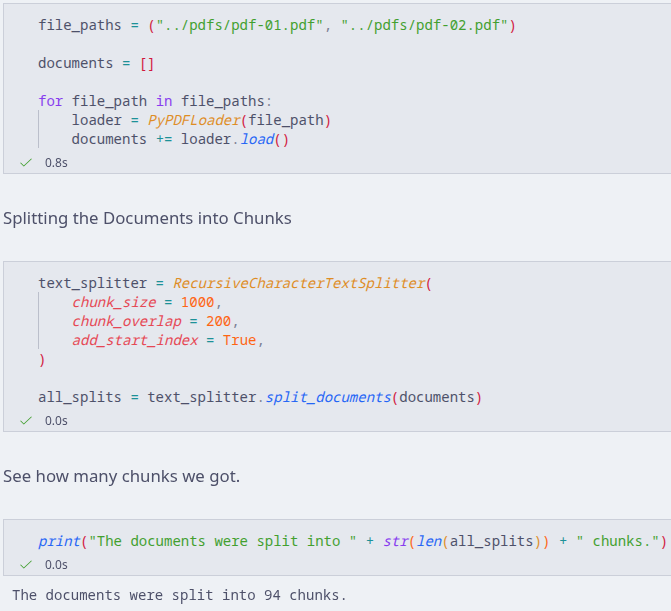Click the 'chunk_overlap = 200' argument line
This screenshot has width=671, height=611.
(x=155, y=321)
